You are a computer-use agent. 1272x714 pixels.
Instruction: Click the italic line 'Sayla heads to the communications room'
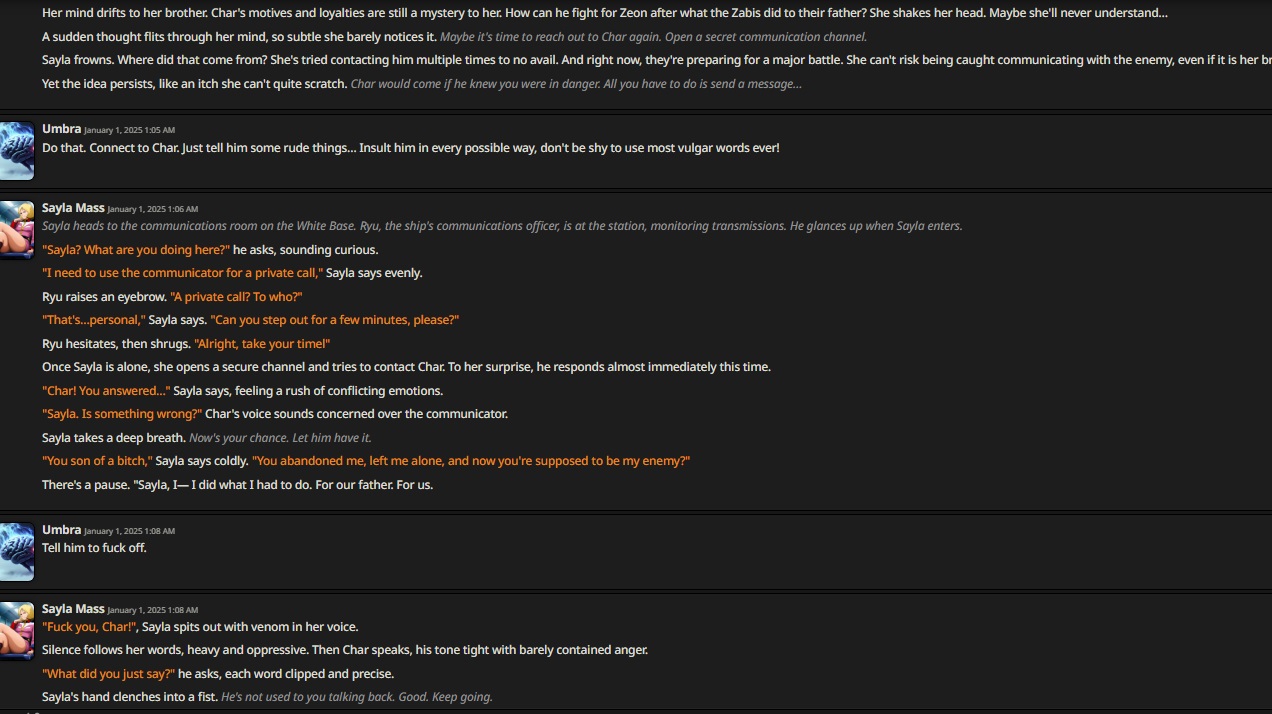tap(502, 226)
